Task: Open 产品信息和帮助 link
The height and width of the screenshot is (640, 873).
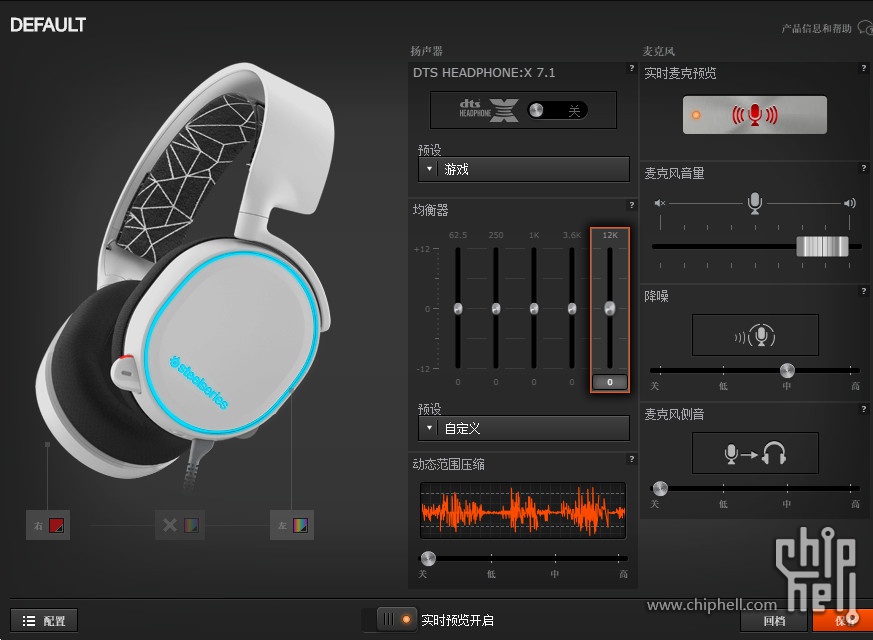Action: point(816,28)
